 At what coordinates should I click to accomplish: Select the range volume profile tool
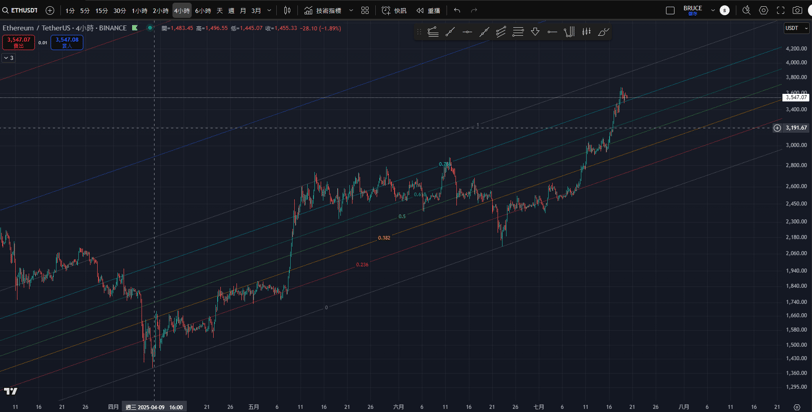click(569, 32)
